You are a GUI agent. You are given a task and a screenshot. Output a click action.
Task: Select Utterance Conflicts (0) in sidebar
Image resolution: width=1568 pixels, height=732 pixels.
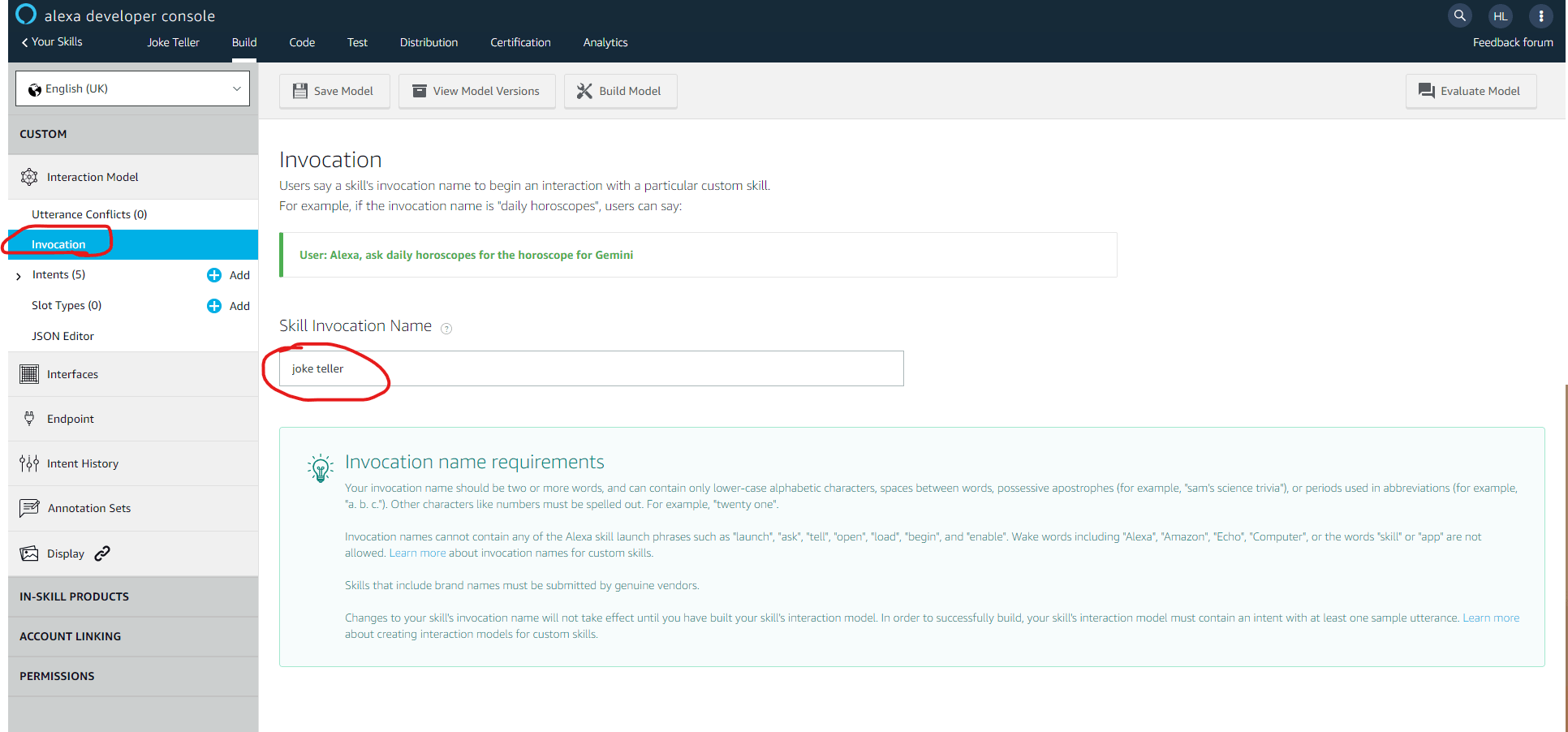coord(89,214)
